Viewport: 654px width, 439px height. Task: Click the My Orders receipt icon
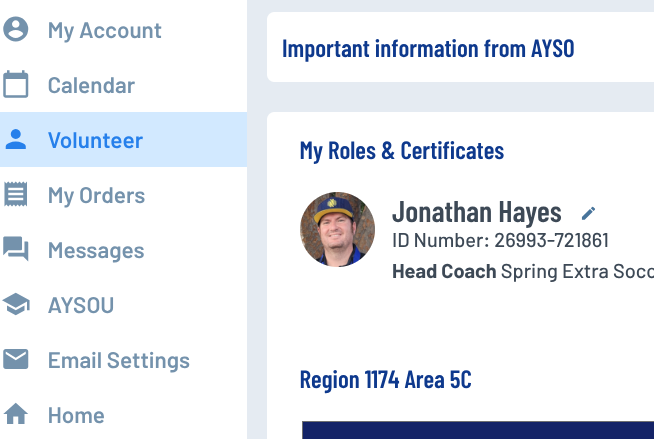pos(16,195)
